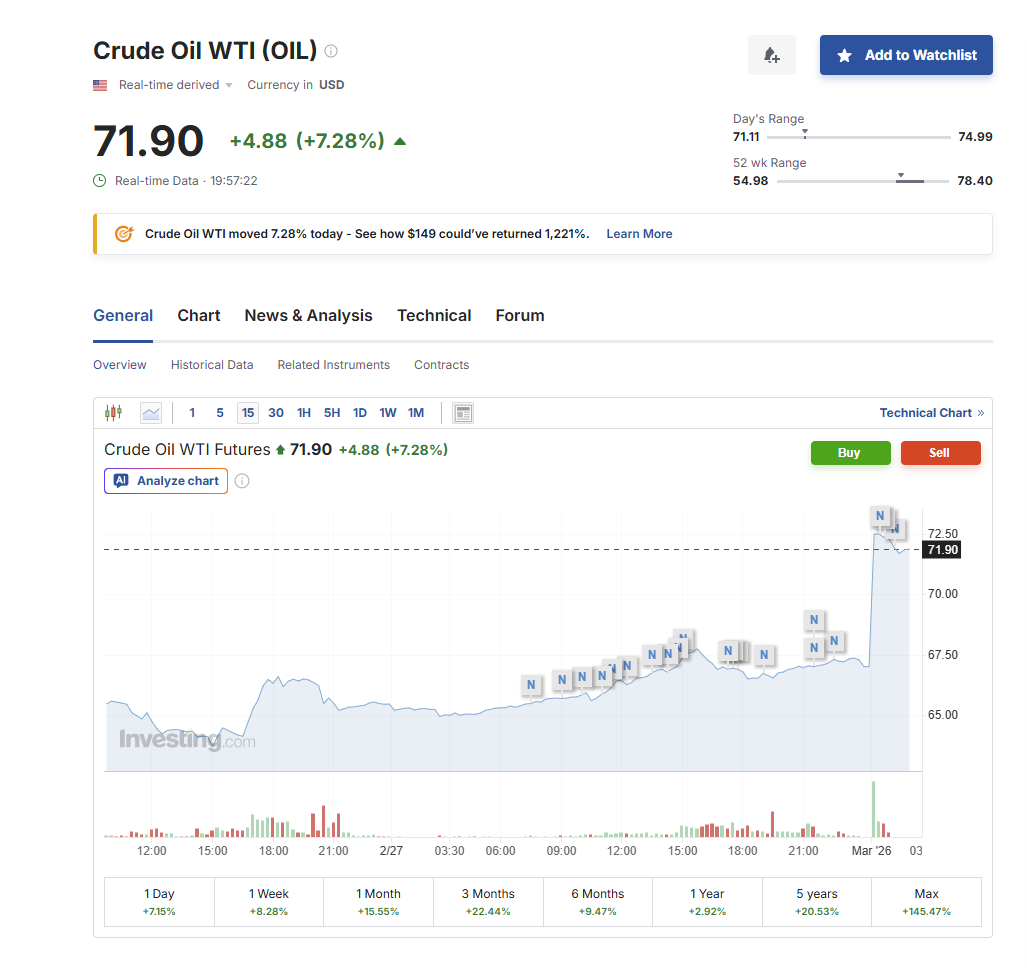This screenshot has height=968, width=1027.
Task: Click the green Buy button
Action: point(850,453)
